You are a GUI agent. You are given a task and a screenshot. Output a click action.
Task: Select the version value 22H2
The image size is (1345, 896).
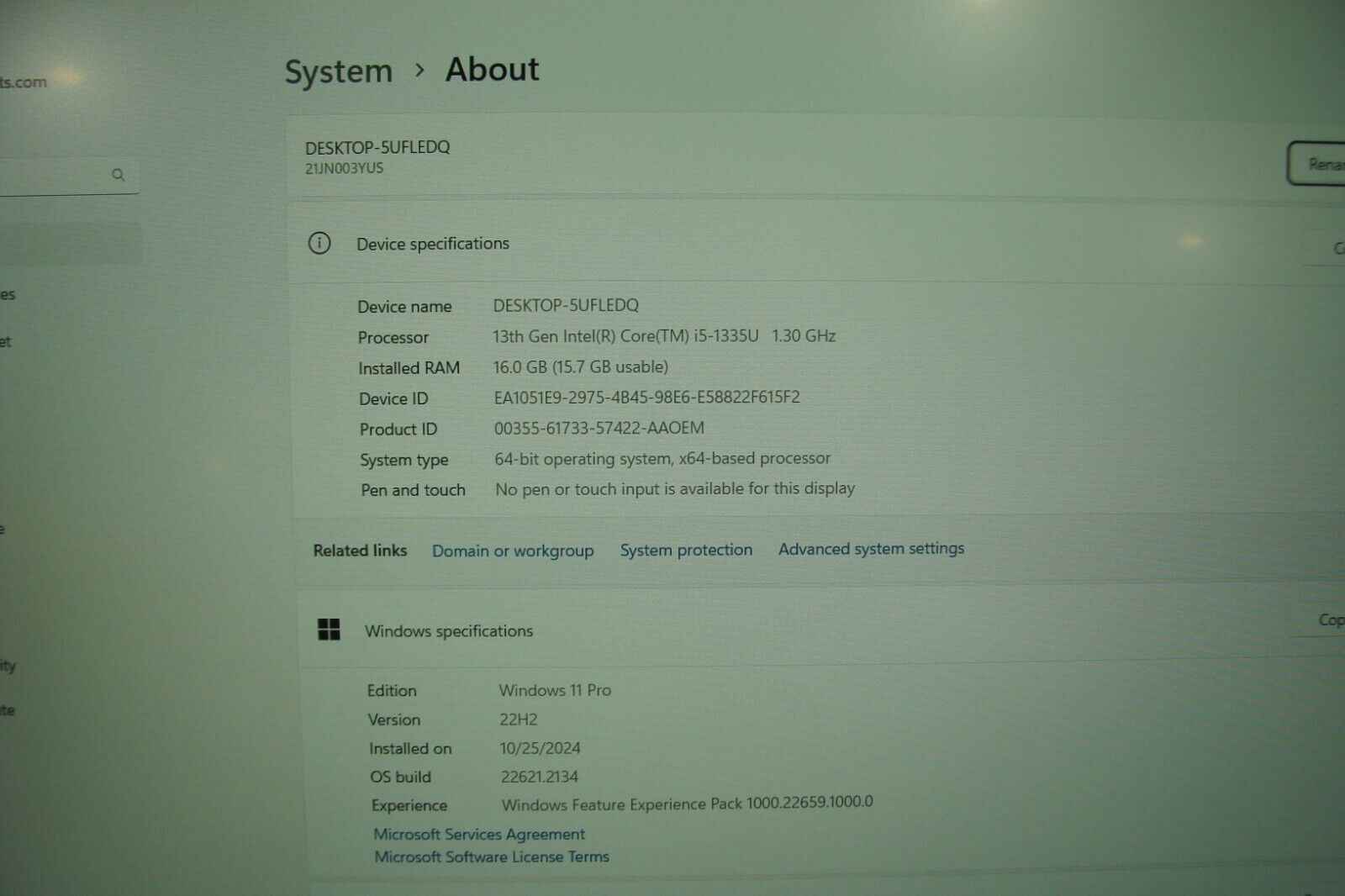point(518,719)
